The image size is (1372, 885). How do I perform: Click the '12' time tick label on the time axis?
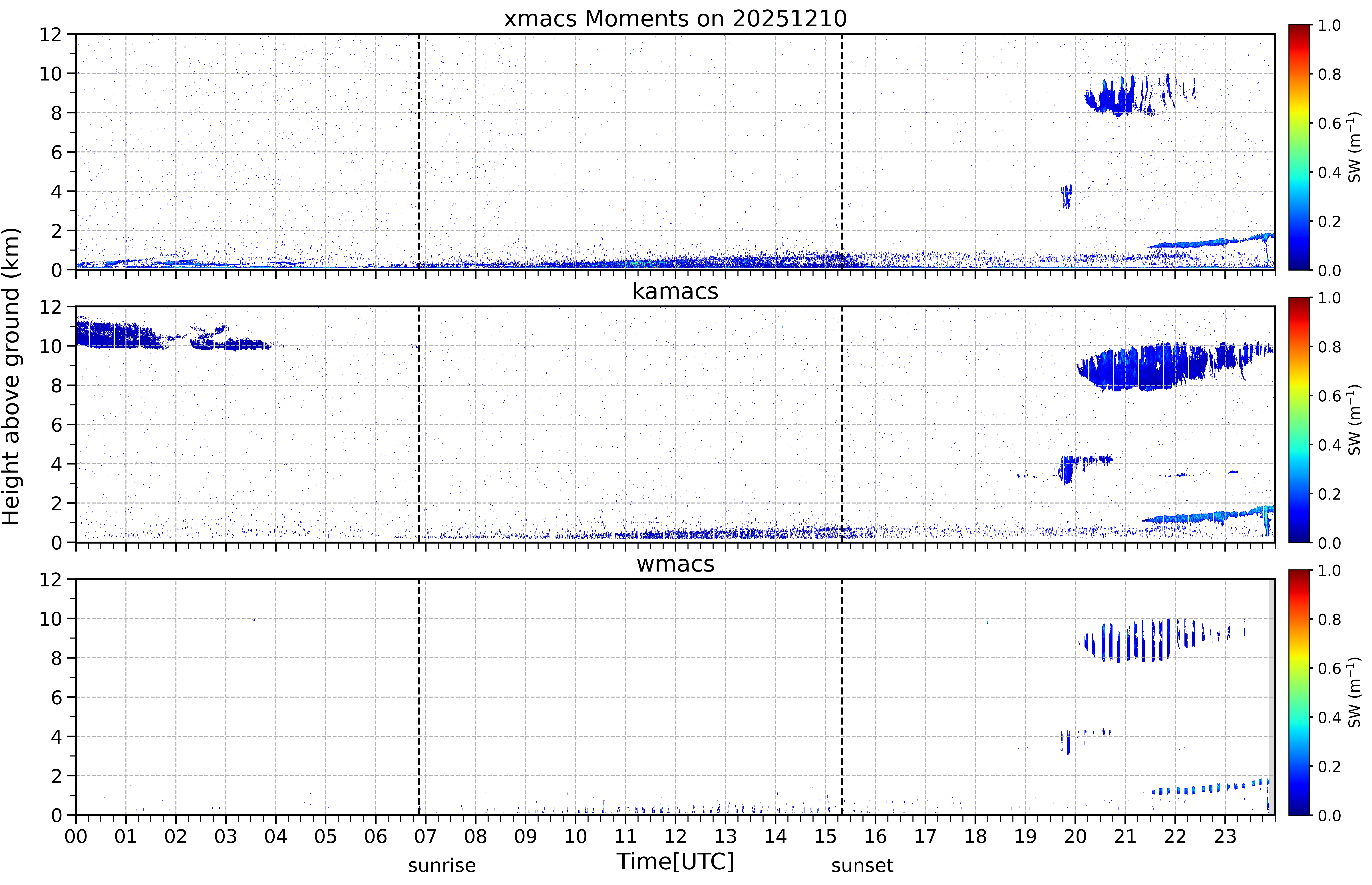coord(676,837)
